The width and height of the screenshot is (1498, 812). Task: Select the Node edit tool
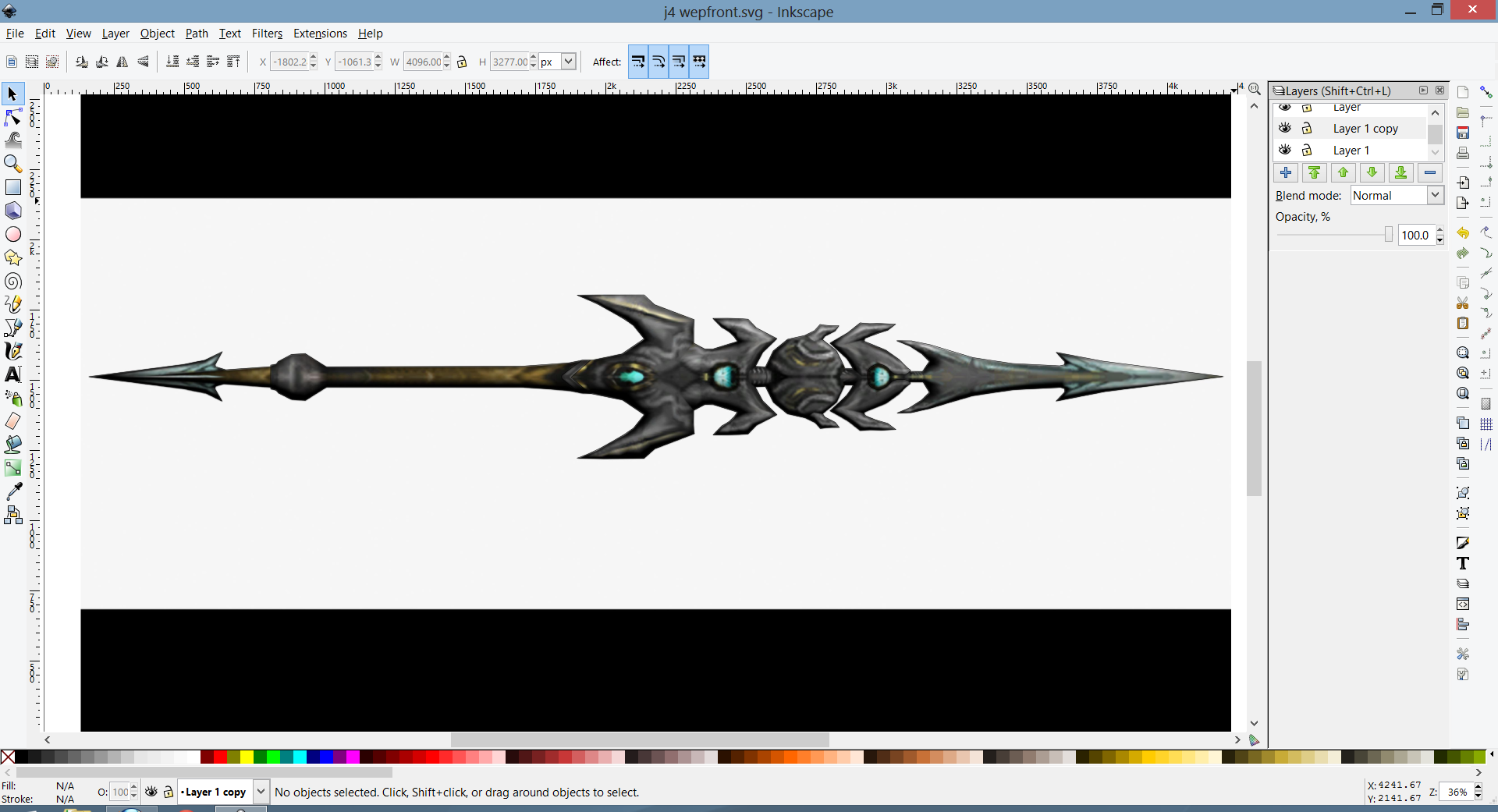pos(12,118)
